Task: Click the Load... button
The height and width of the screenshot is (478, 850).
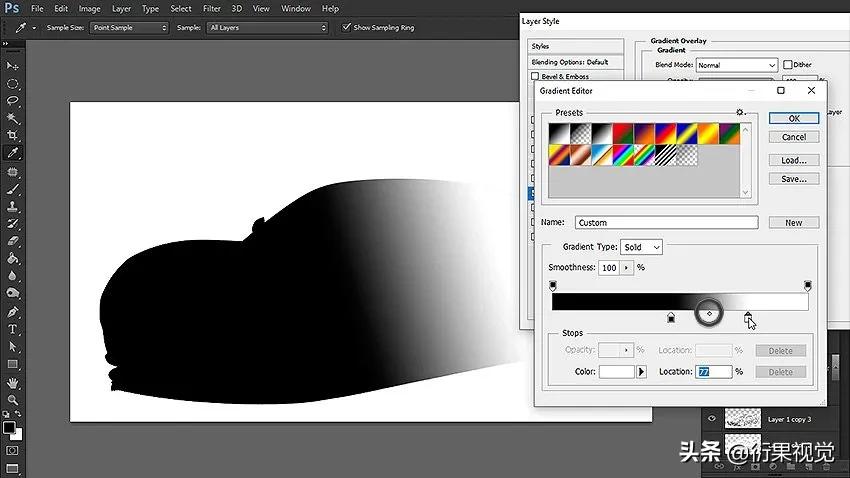Action: pyautogui.click(x=793, y=160)
